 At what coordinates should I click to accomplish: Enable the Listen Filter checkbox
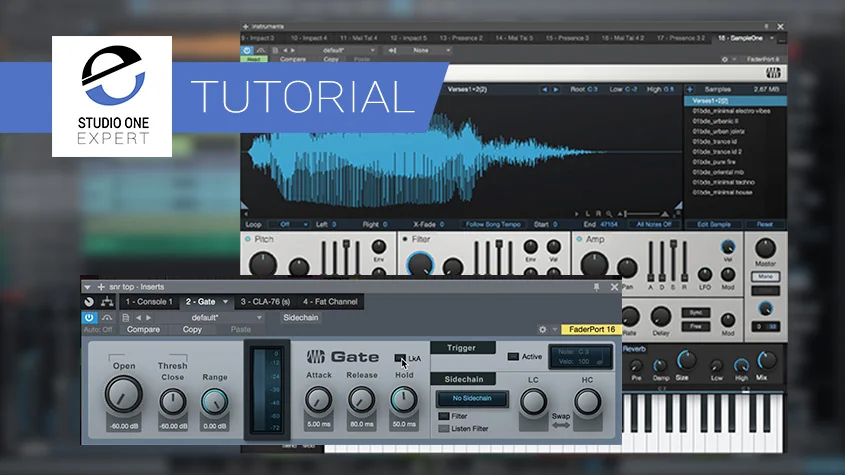pyautogui.click(x=444, y=429)
